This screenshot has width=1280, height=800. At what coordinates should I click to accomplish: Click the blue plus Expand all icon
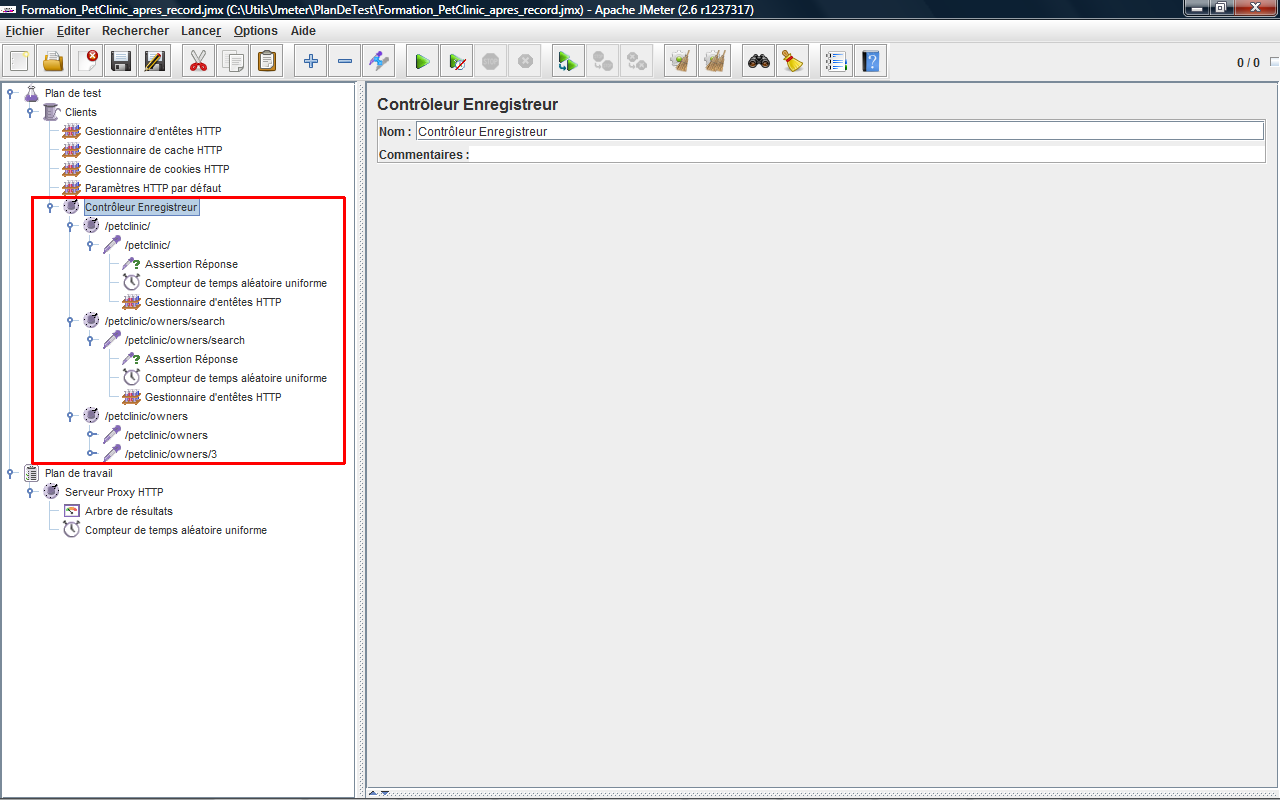[x=311, y=62]
